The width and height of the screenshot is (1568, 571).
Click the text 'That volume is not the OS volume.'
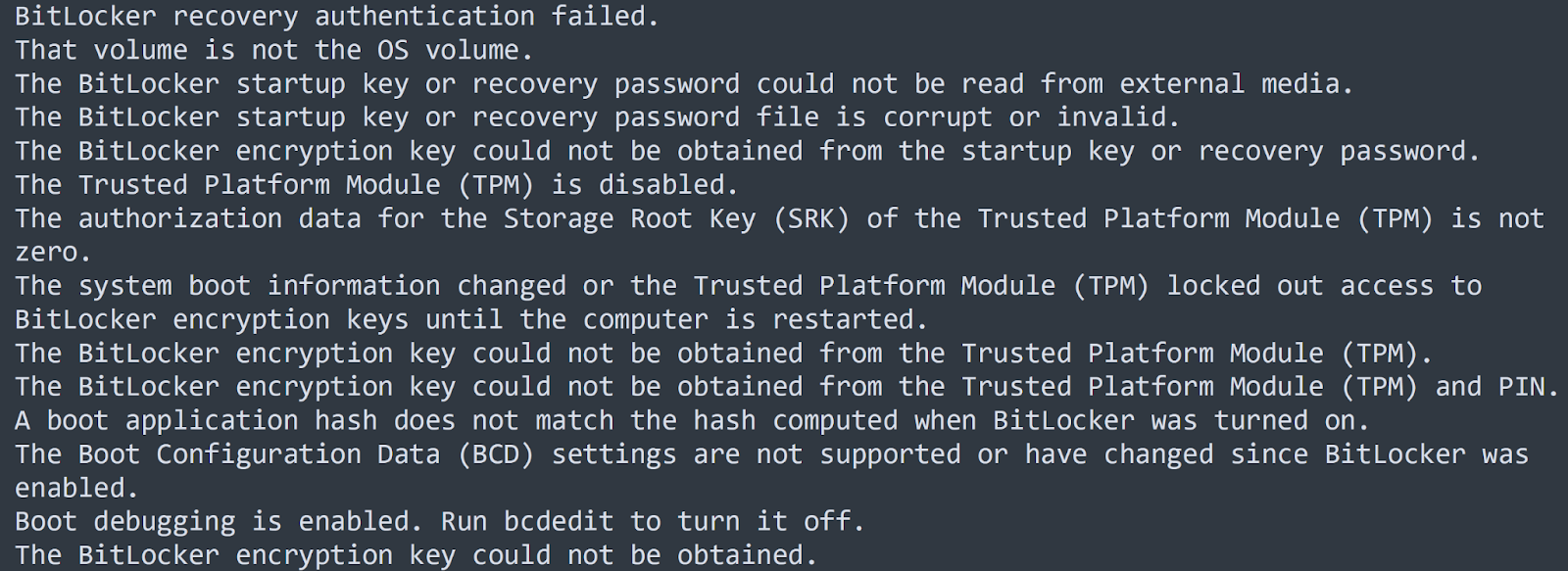[274, 50]
